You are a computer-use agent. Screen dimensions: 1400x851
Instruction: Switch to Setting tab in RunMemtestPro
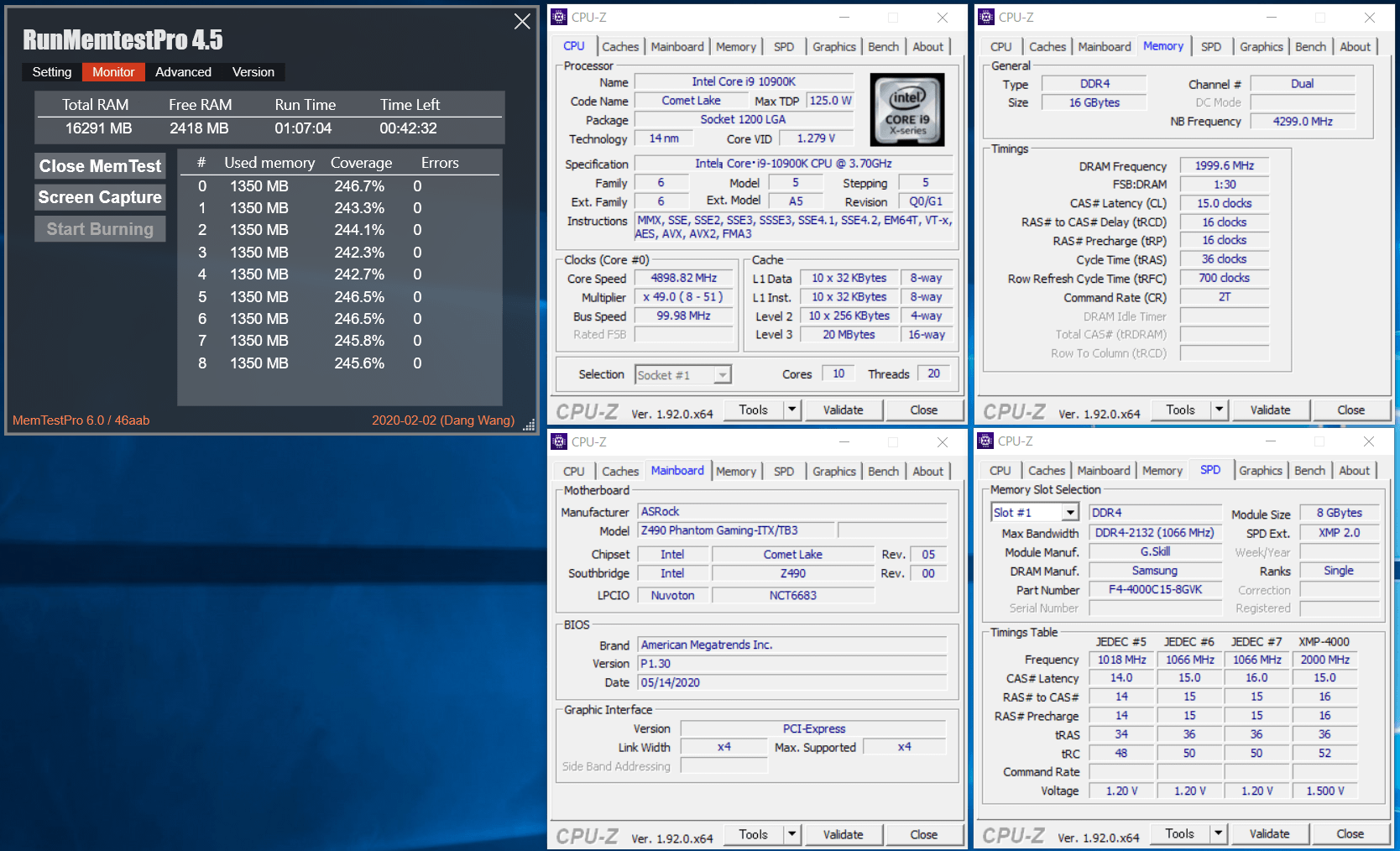coord(52,72)
